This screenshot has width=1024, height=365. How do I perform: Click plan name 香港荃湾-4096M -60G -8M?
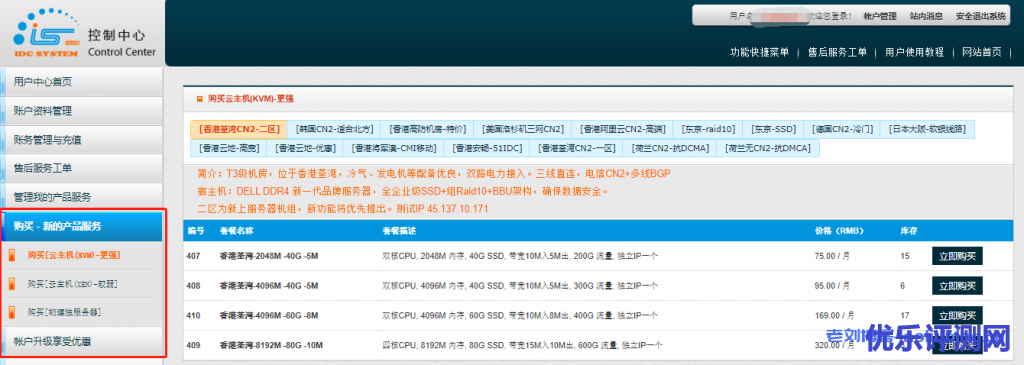[x=268, y=315]
